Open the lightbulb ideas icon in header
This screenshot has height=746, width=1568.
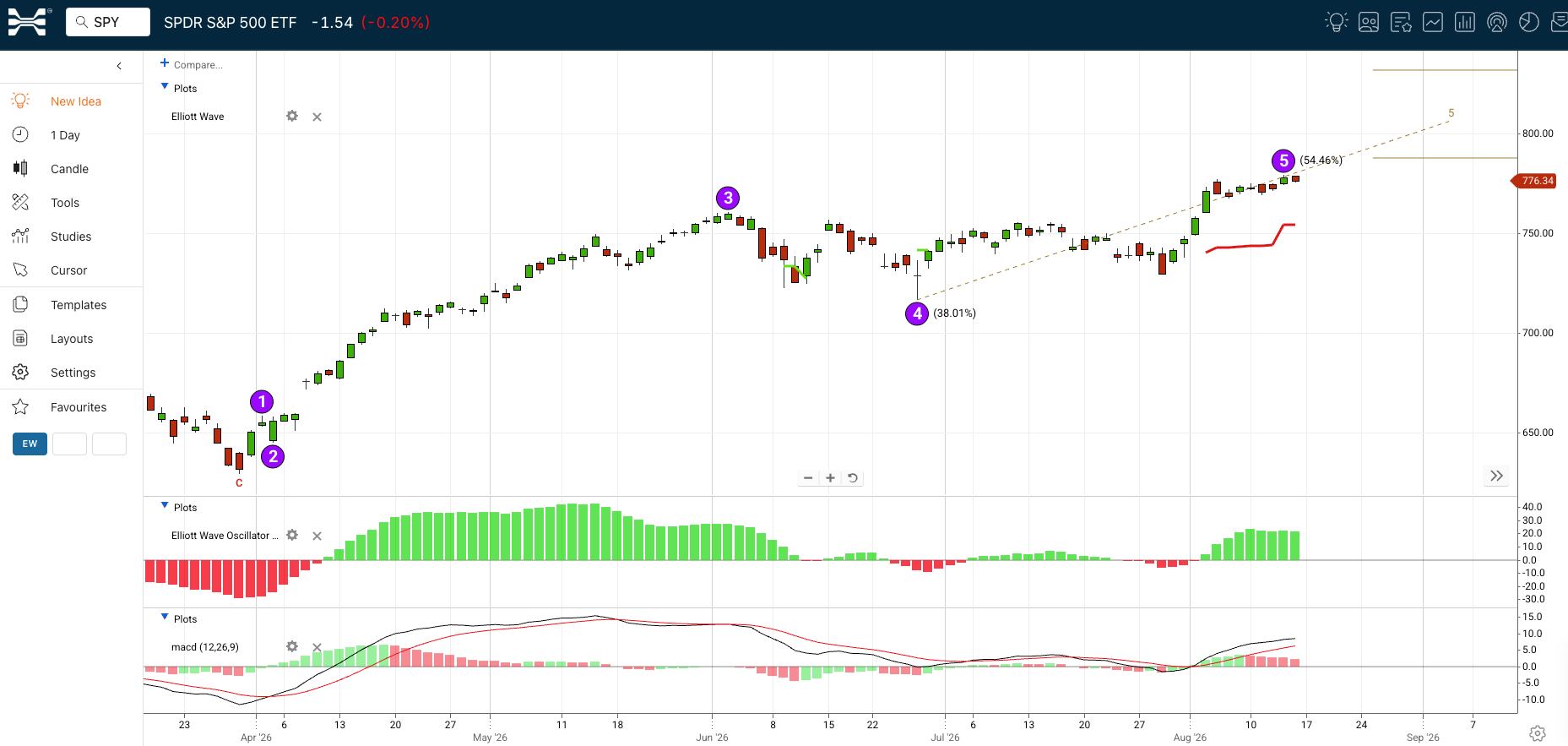point(1337,22)
